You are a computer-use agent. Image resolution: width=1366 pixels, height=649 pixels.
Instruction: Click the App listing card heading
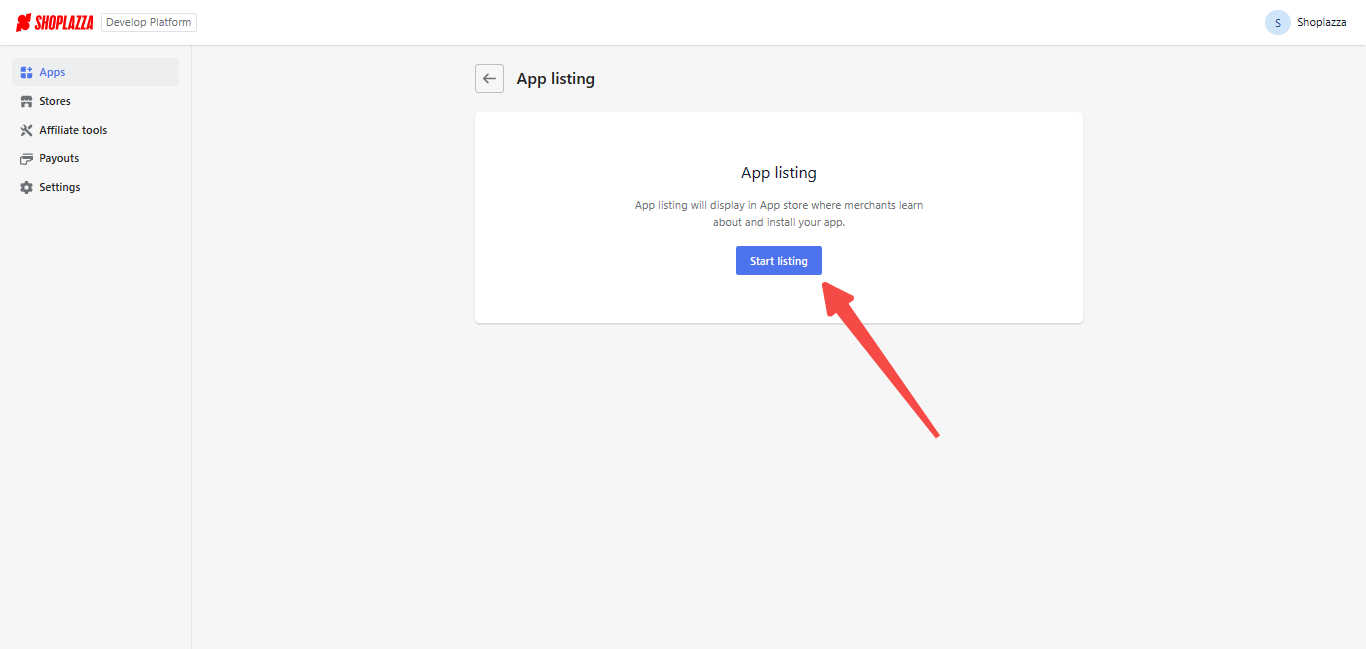pyautogui.click(x=779, y=173)
